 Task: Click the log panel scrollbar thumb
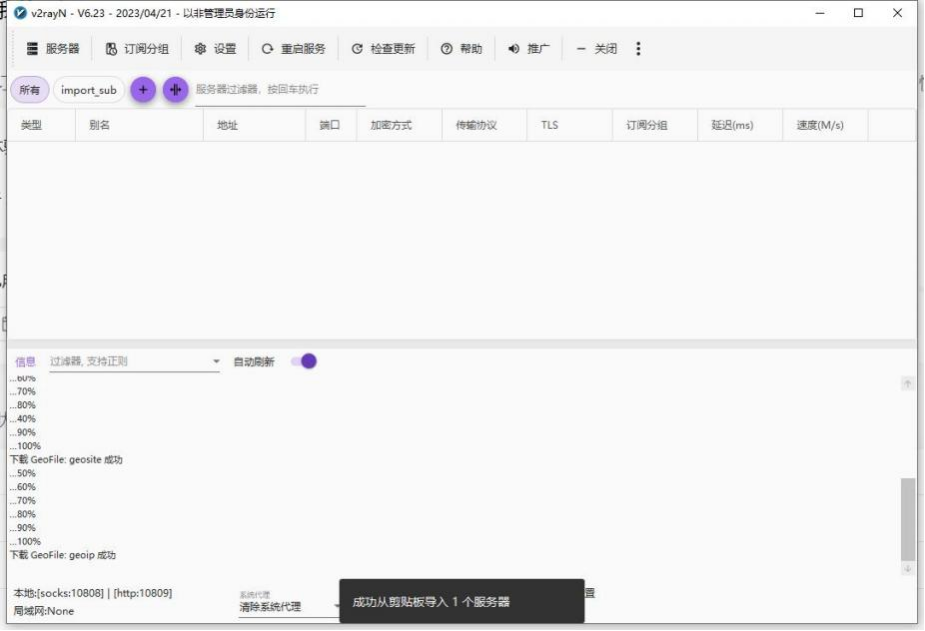pos(908,519)
